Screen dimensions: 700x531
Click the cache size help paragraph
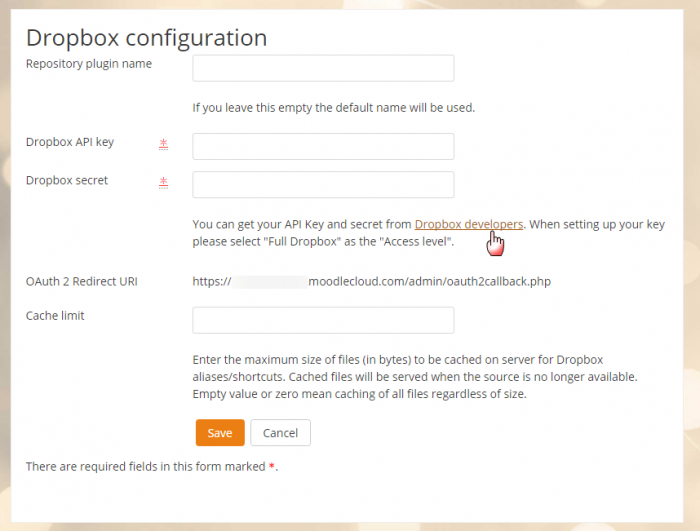tap(414, 376)
